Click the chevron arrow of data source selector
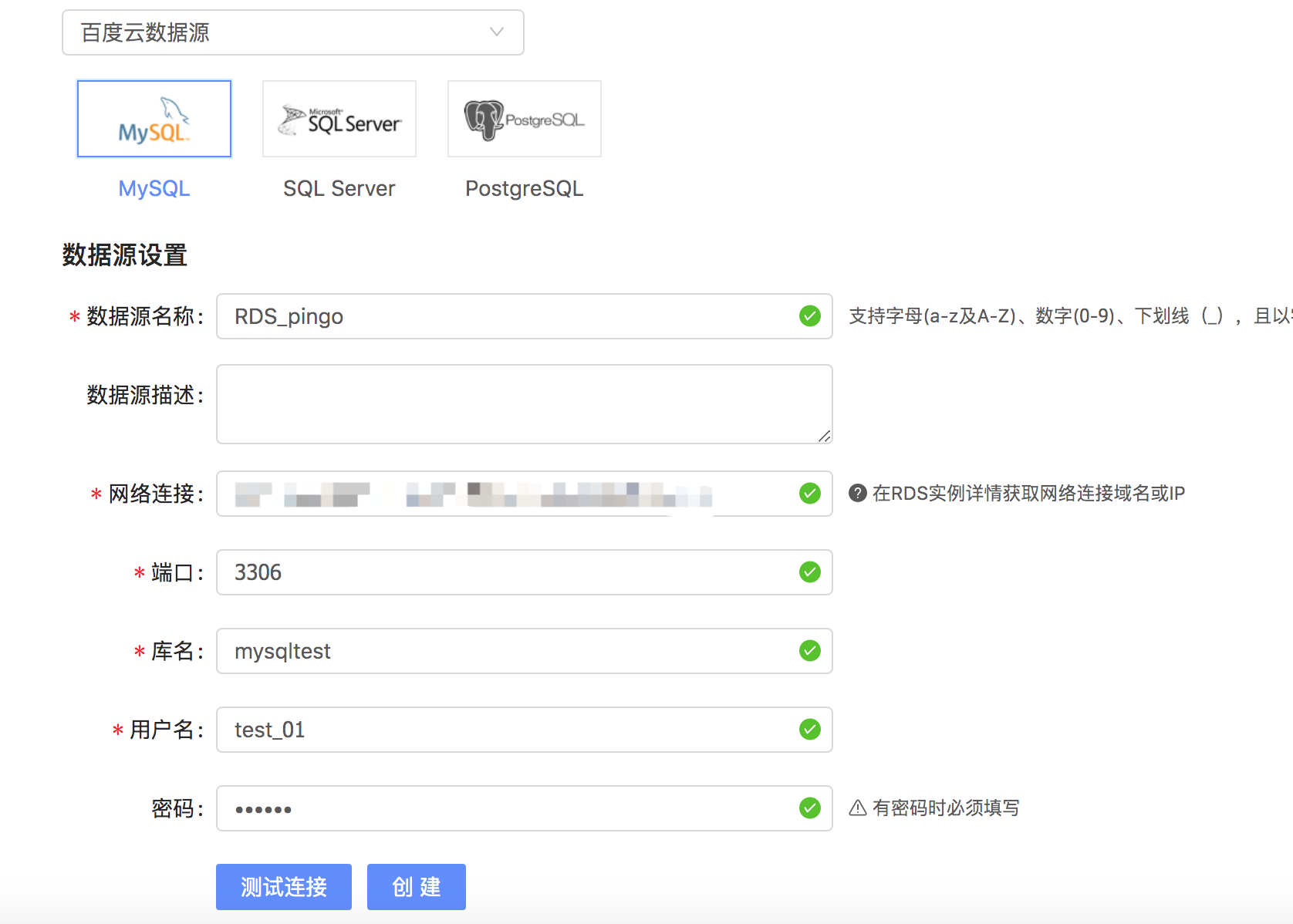Image resolution: width=1293 pixels, height=924 pixels. [497, 32]
